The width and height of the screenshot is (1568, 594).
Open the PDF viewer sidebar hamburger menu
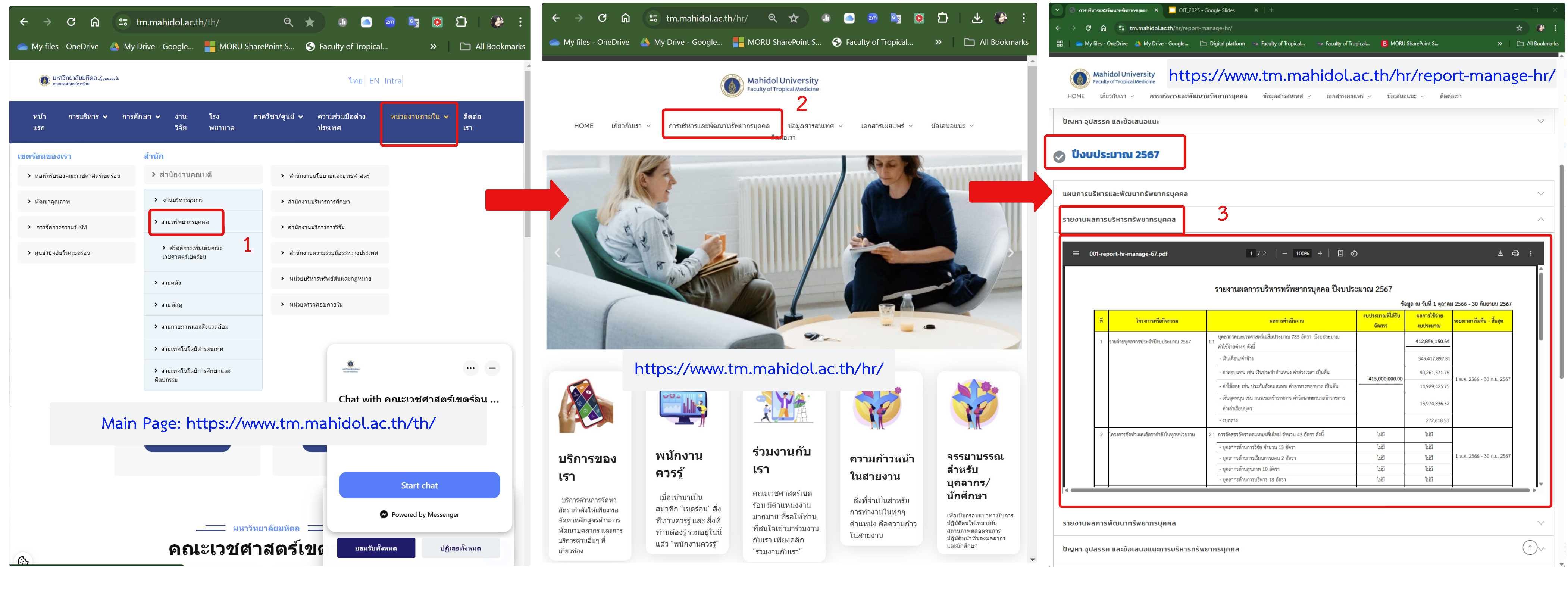tap(1076, 254)
